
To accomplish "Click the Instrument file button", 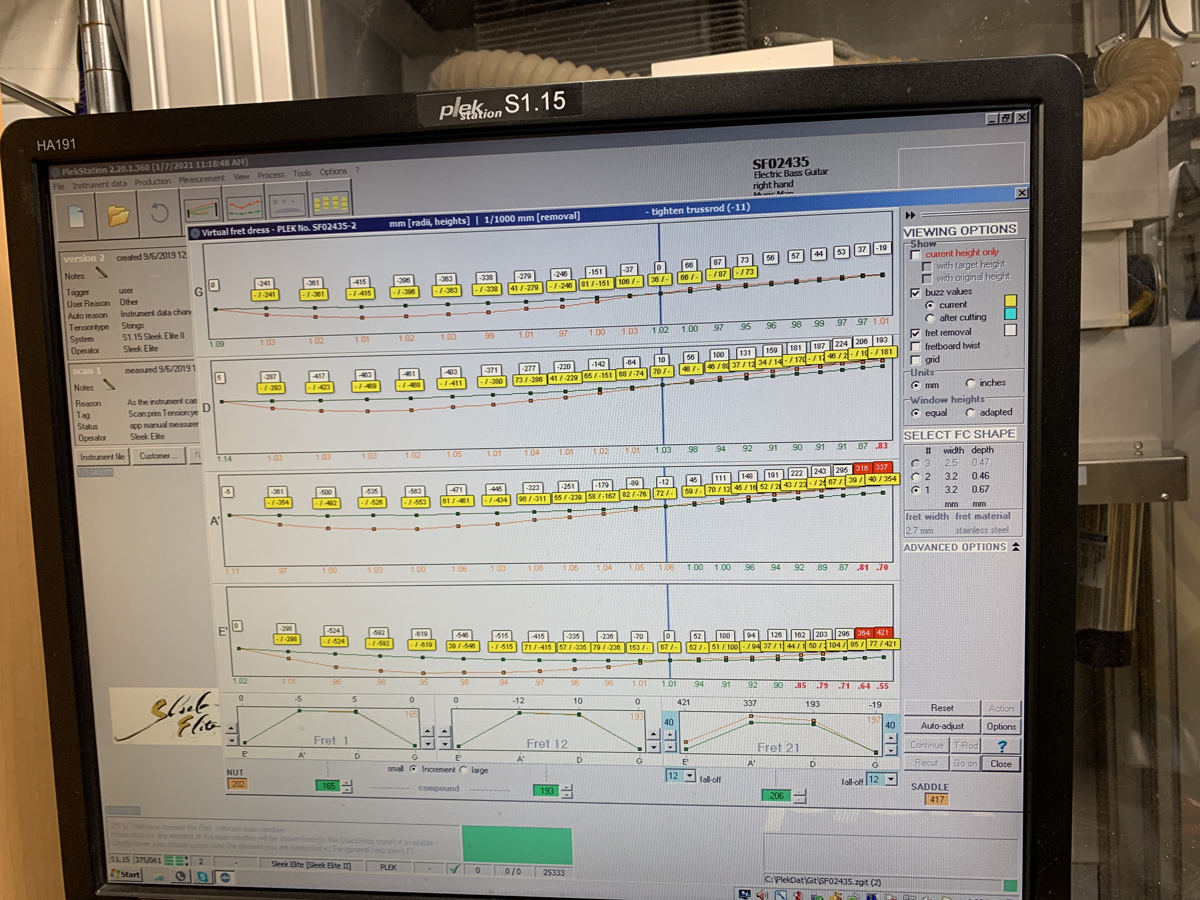I will 103,457.
